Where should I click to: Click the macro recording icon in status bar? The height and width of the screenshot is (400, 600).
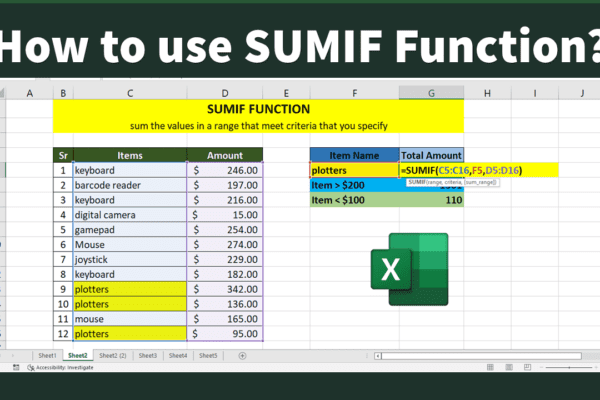(16, 367)
